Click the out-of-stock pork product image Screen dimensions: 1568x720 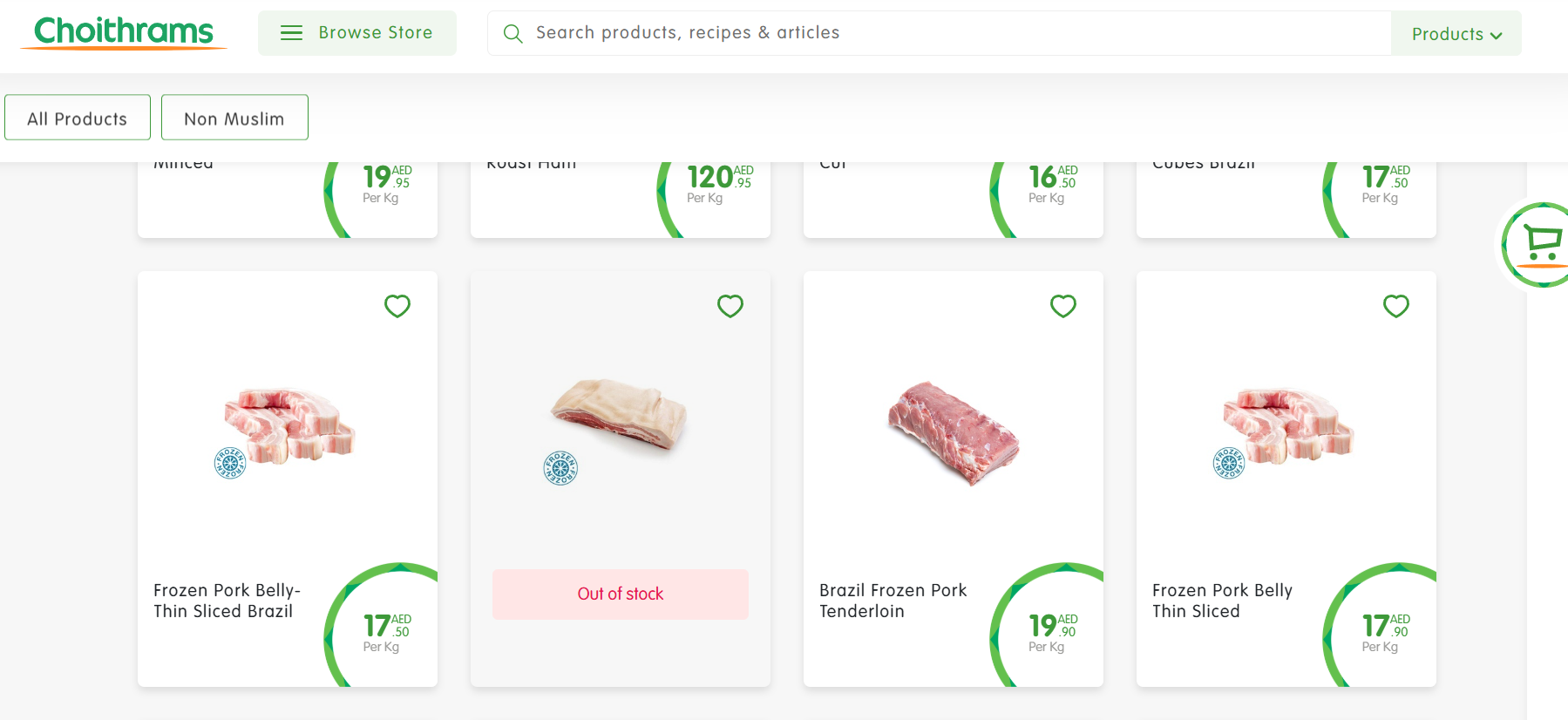pos(619,416)
